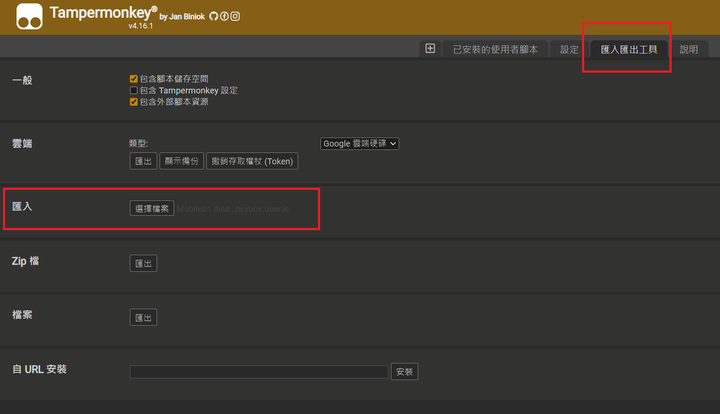This screenshot has width=720, height=414.
Task: Open the Facebook icon link in header
Action: point(224,17)
